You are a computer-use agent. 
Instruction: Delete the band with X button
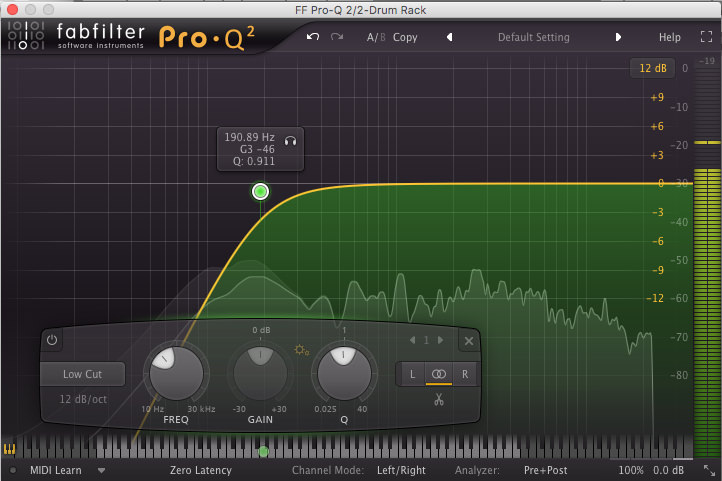point(469,341)
